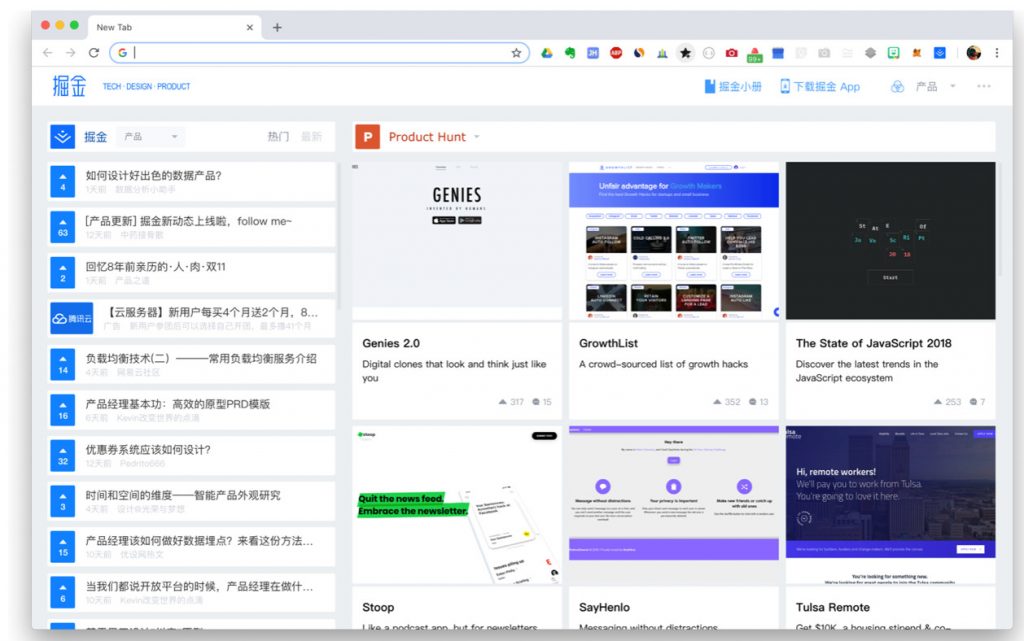
Task: Click the Juejin 掘金 logo
Action: pos(69,86)
